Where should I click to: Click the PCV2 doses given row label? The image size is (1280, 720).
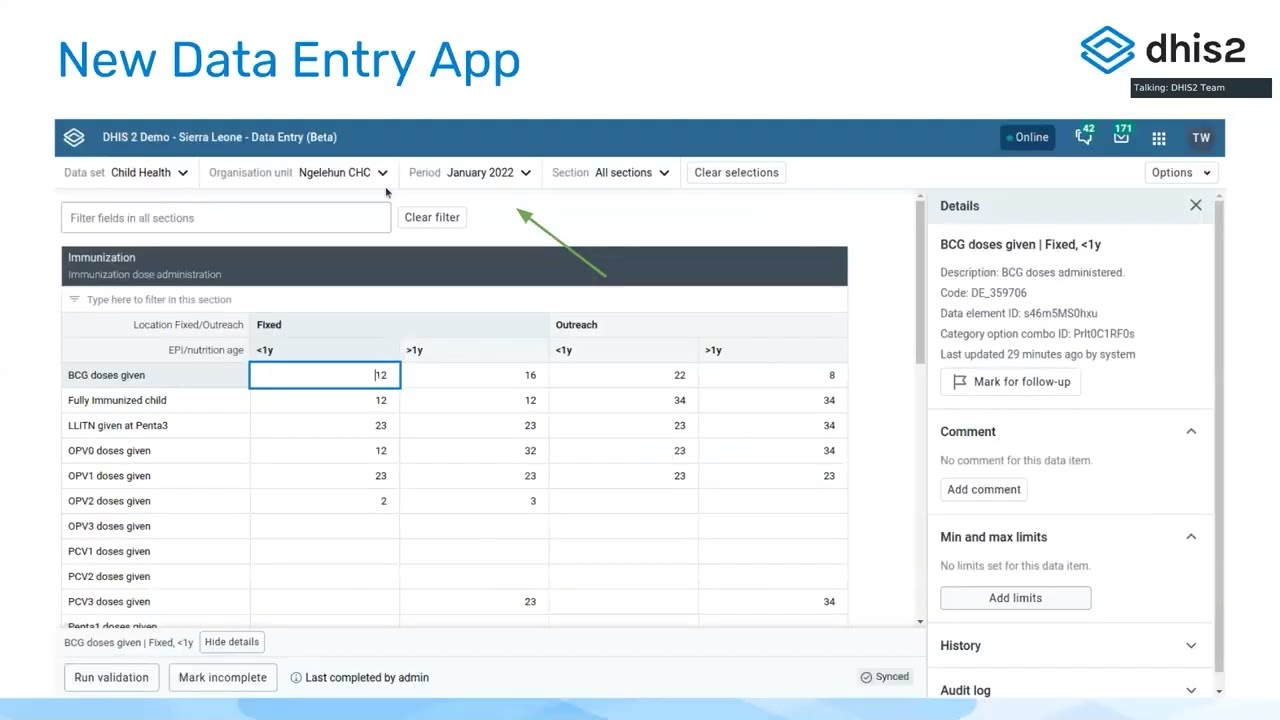pyautogui.click(x=109, y=577)
